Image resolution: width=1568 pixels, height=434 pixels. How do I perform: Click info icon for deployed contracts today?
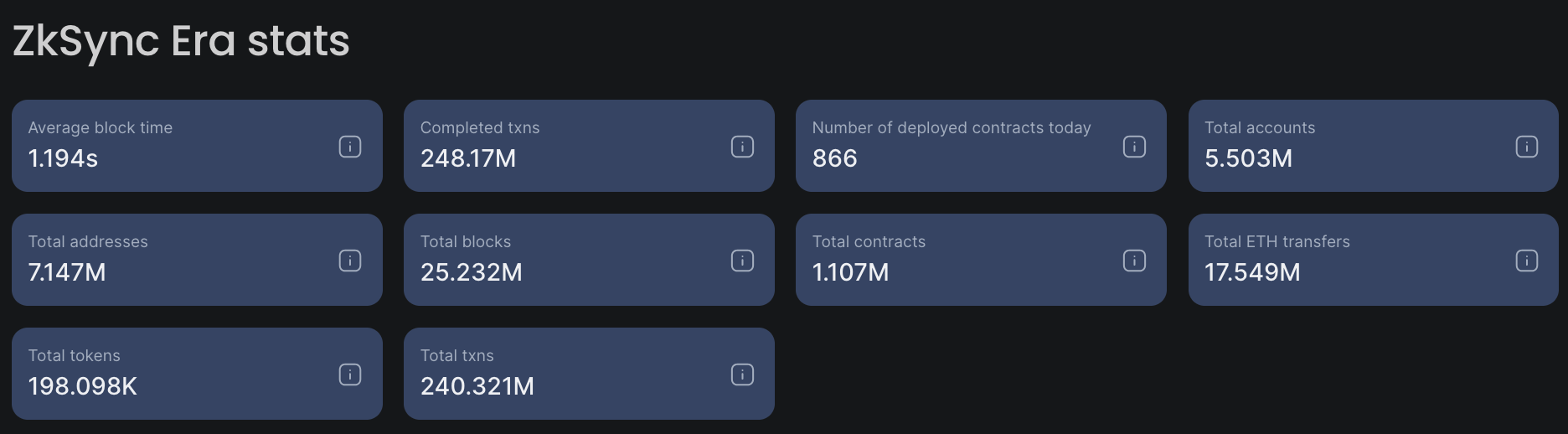[x=1134, y=147]
